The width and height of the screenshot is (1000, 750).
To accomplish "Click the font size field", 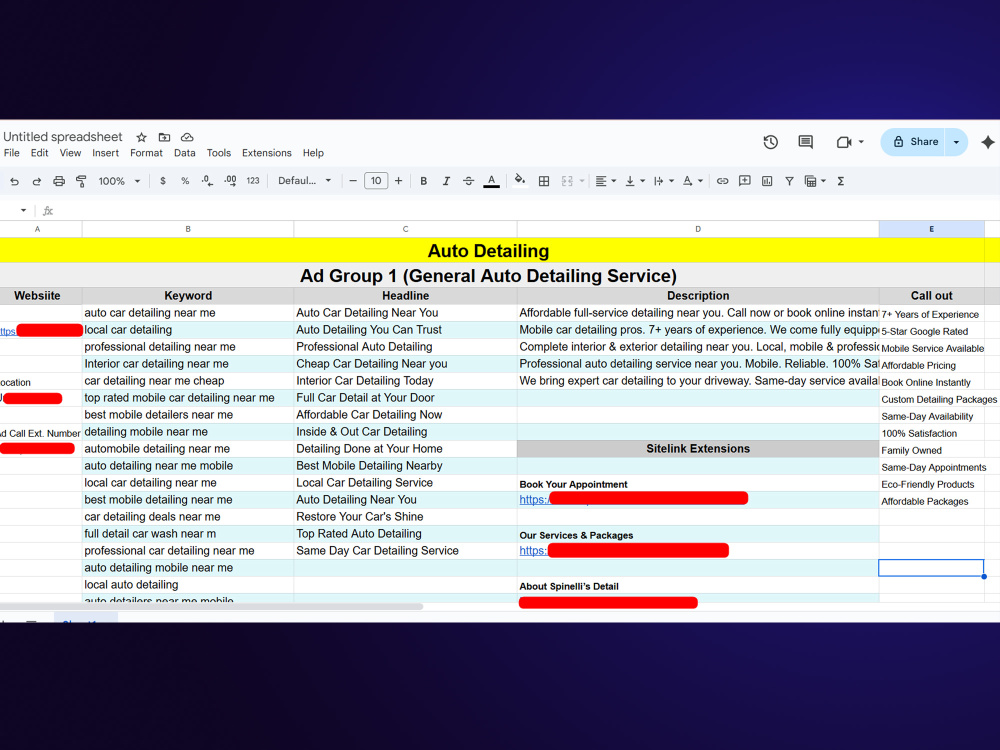I will click(x=376, y=181).
